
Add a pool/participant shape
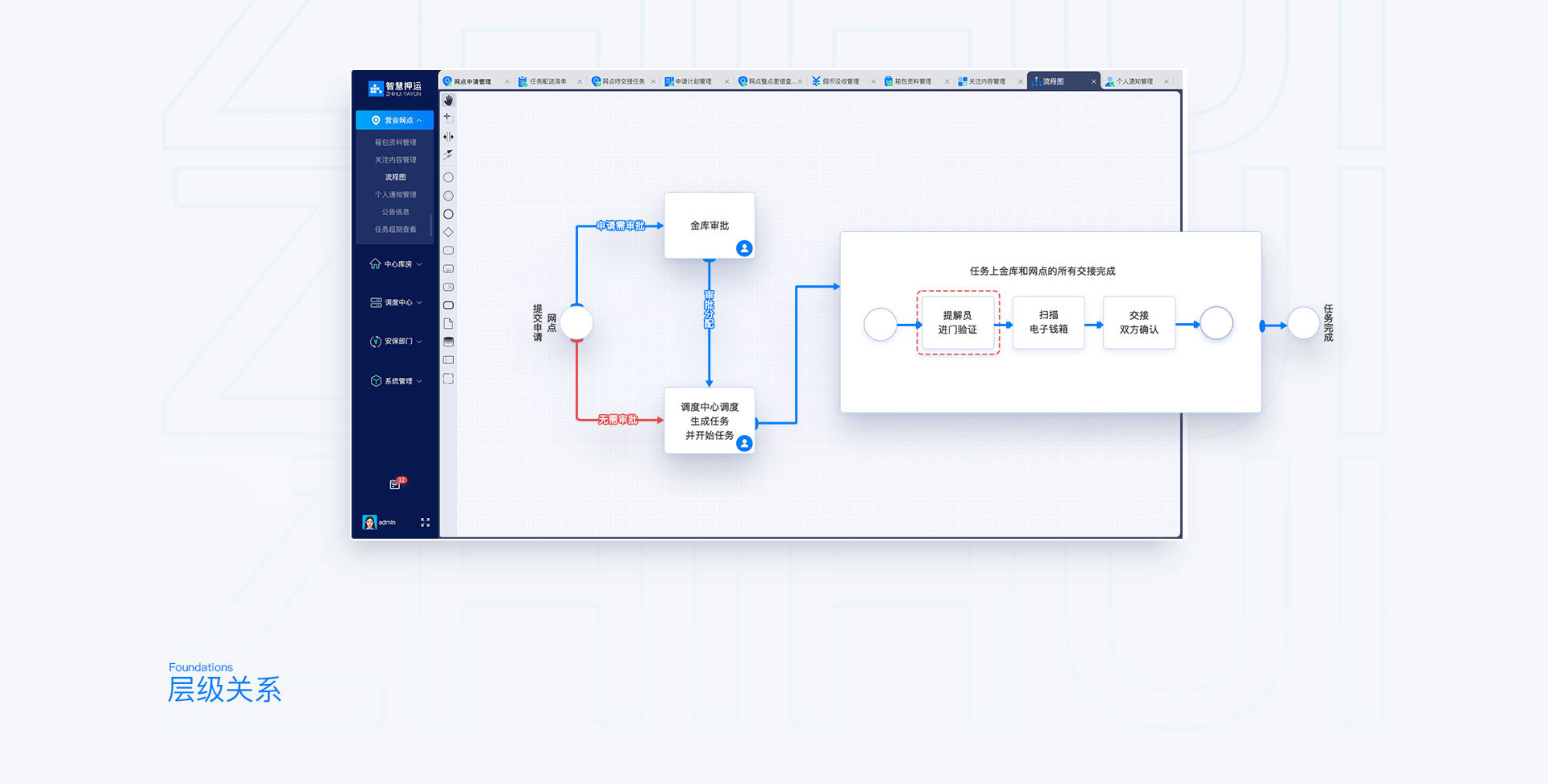(448, 360)
